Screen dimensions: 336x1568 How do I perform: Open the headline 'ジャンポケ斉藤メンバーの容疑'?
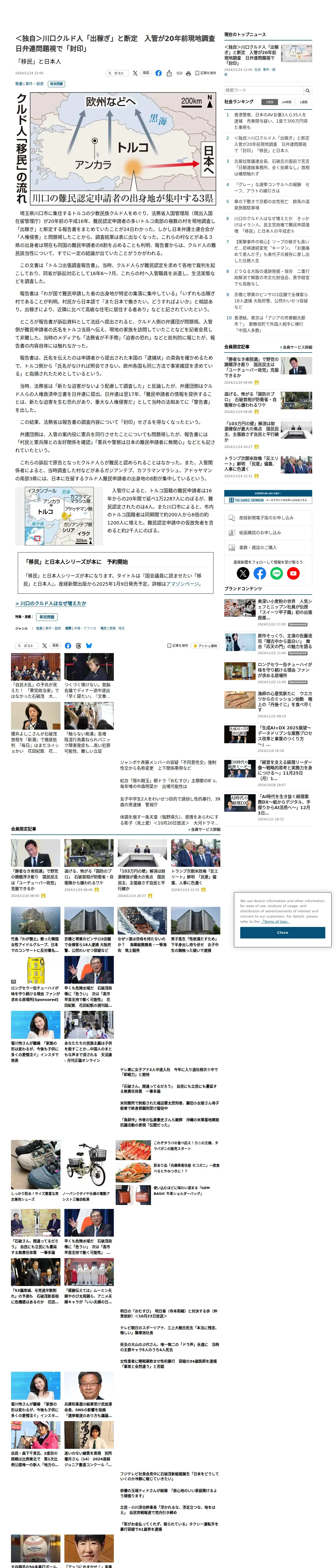[x=168, y=765]
